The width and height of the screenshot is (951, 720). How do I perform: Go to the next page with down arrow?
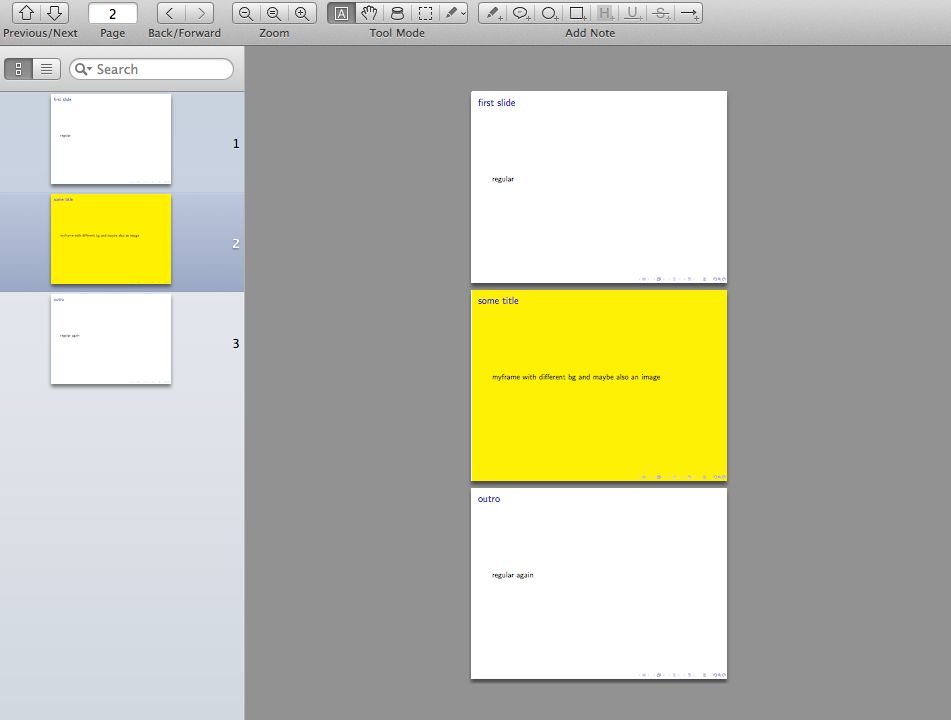[x=55, y=13]
